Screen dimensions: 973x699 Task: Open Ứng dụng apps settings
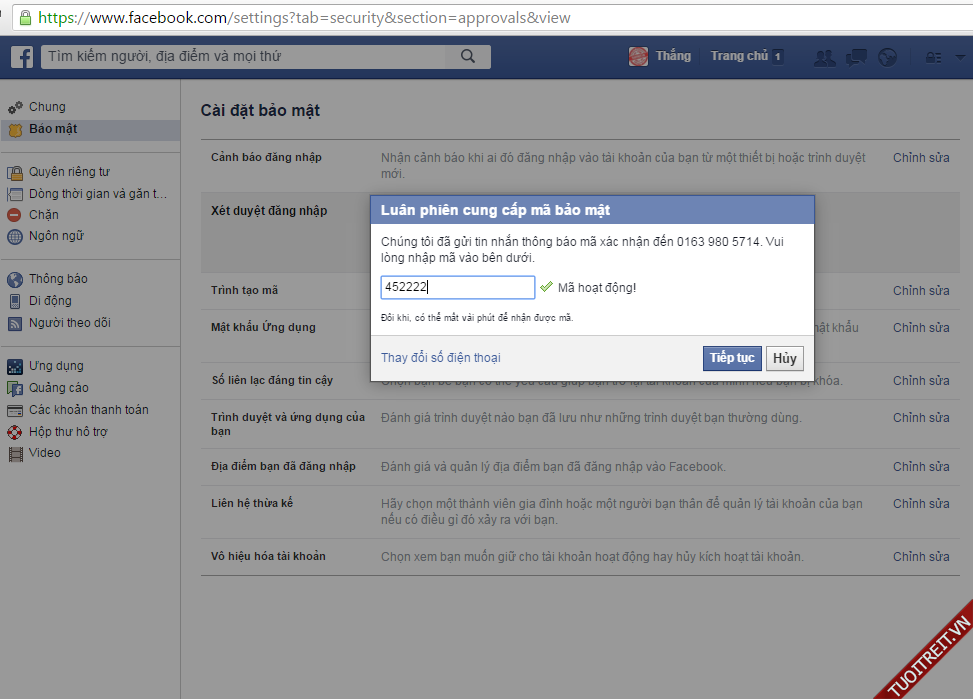point(55,366)
